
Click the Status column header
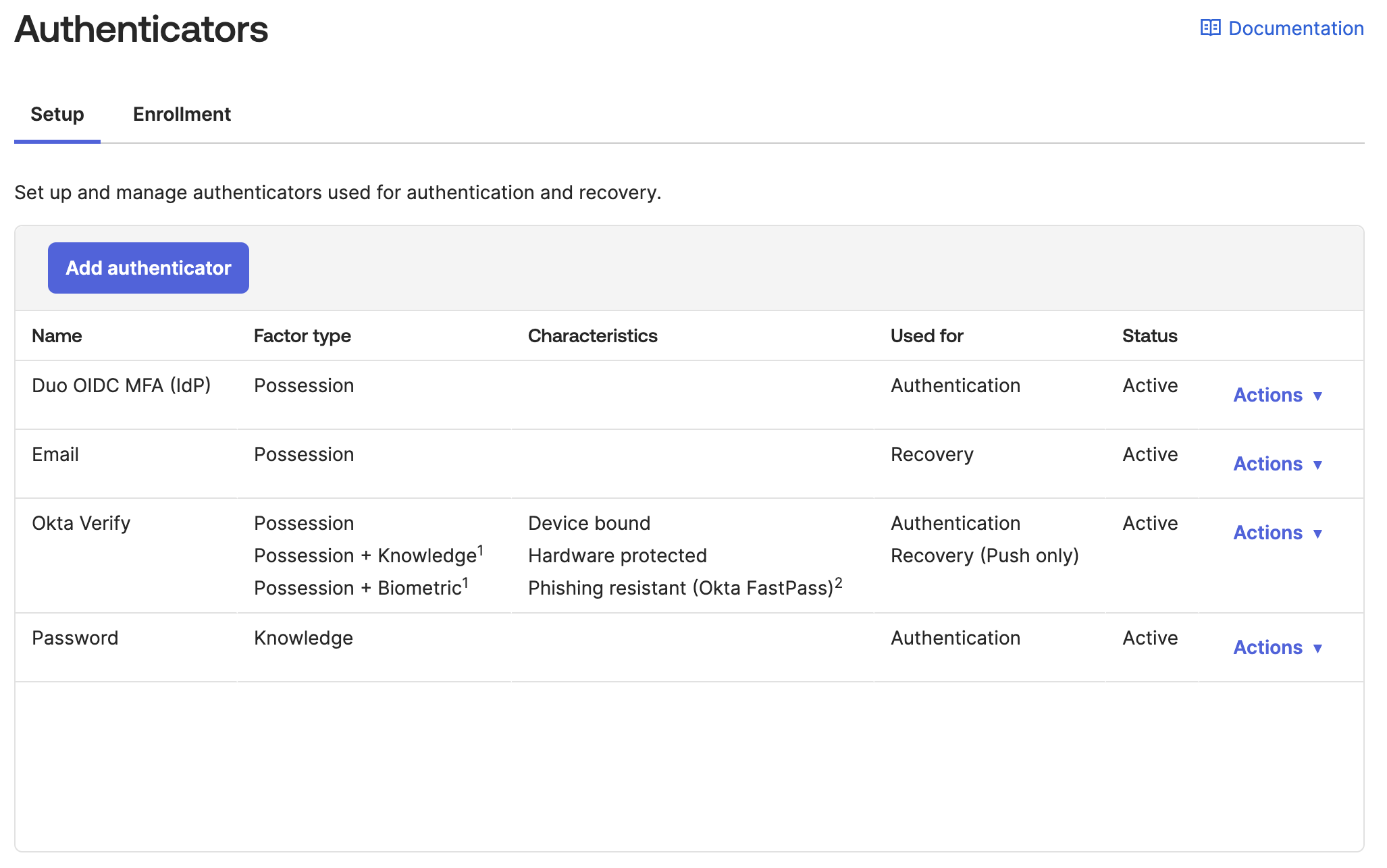1149,335
